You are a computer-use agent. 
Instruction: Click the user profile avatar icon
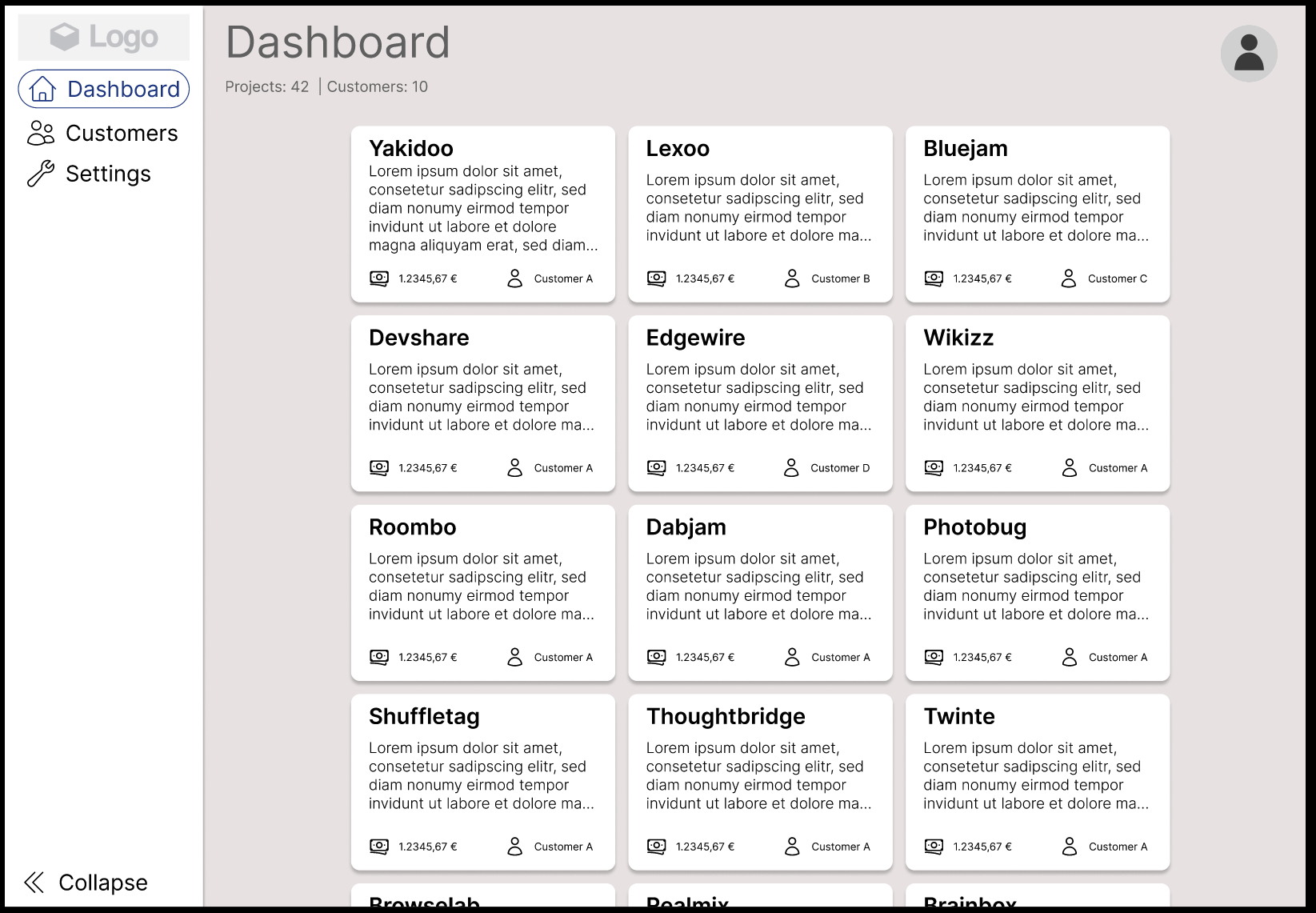coord(1248,54)
